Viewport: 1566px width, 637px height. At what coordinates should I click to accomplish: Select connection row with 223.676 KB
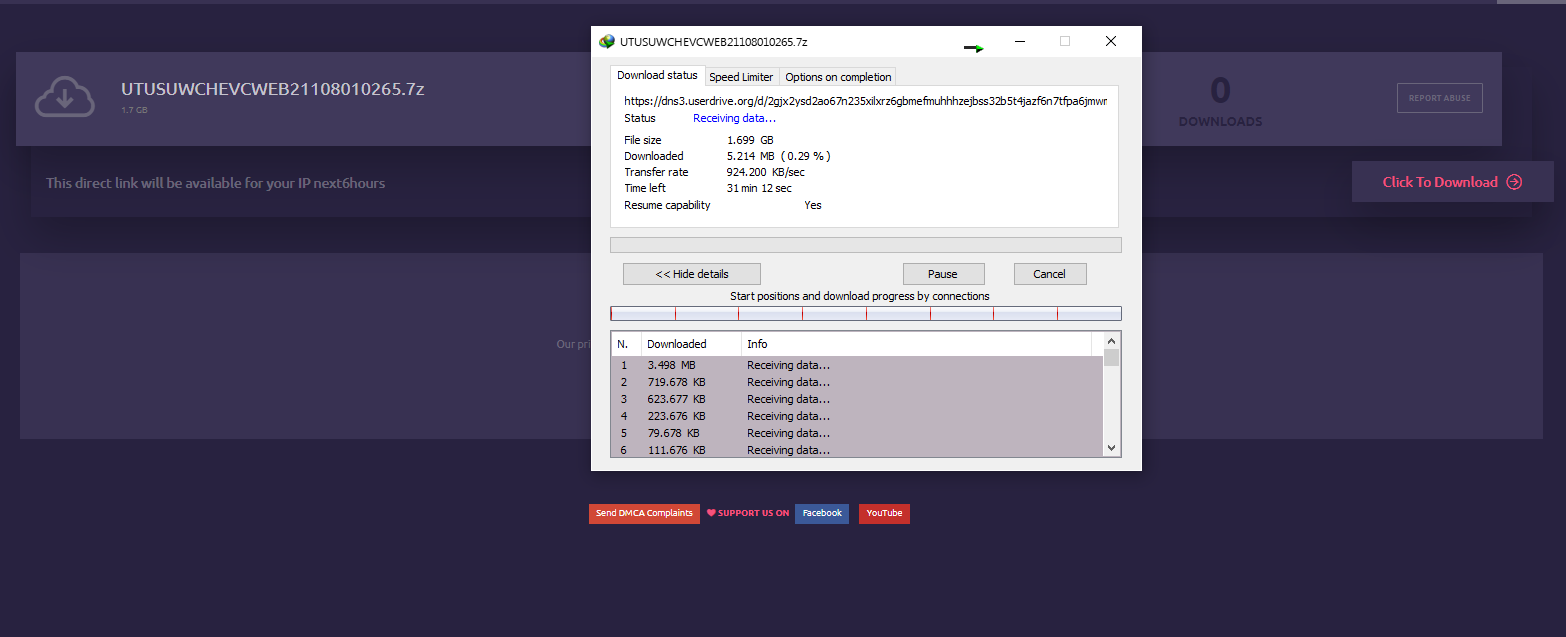(857, 416)
